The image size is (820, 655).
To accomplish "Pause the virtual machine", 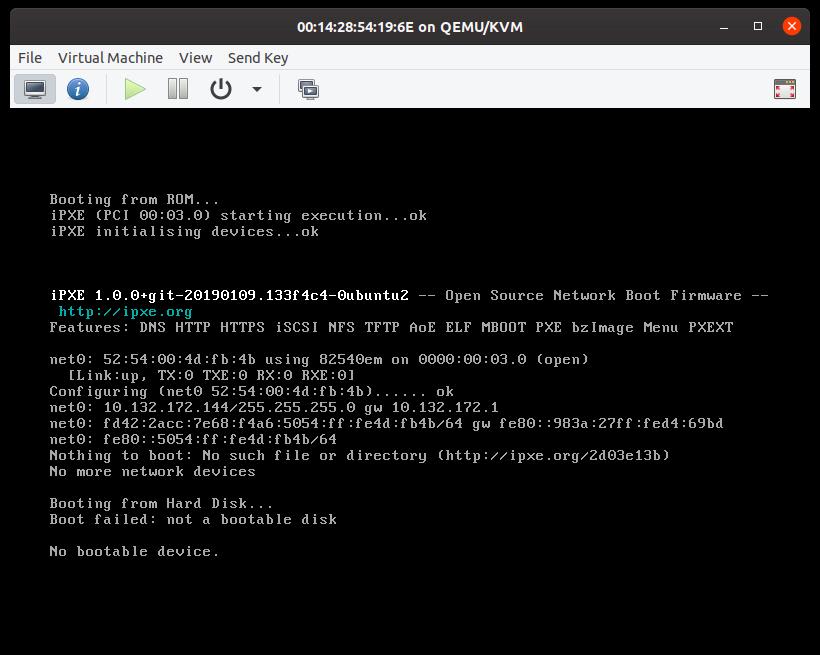I will click(178, 89).
